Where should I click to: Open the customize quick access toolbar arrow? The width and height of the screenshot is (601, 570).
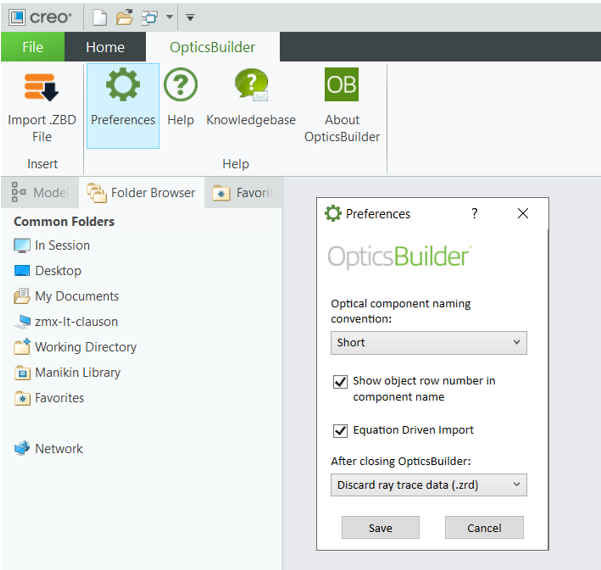coord(190,17)
